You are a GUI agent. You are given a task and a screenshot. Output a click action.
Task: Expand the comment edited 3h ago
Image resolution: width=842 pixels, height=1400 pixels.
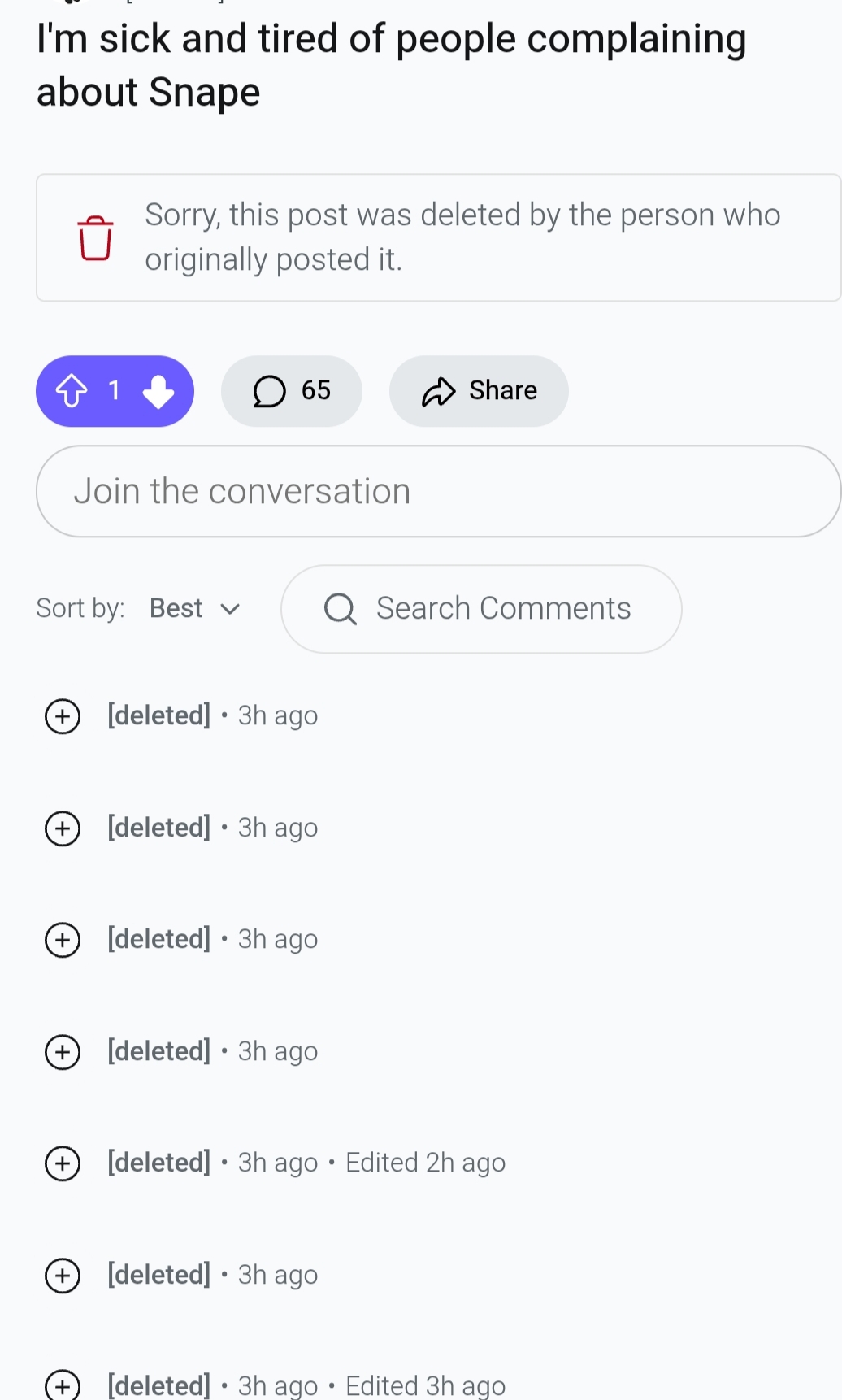pos(63,1385)
